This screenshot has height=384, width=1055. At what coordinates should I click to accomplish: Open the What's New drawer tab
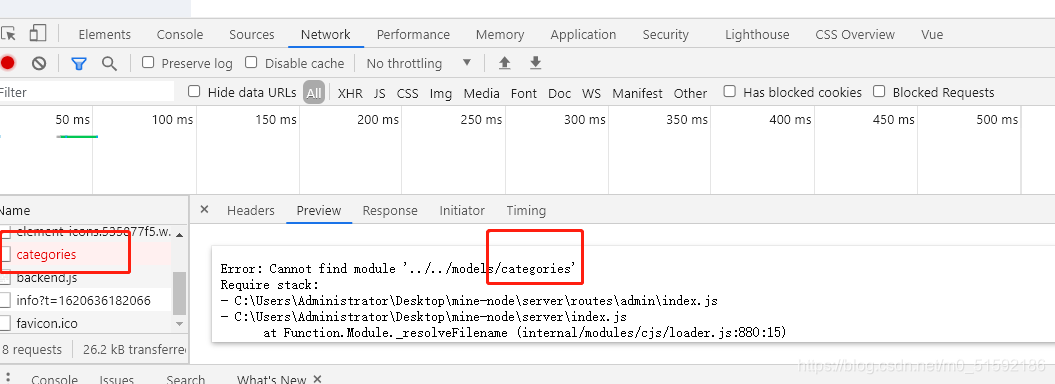click(x=272, y=379)
